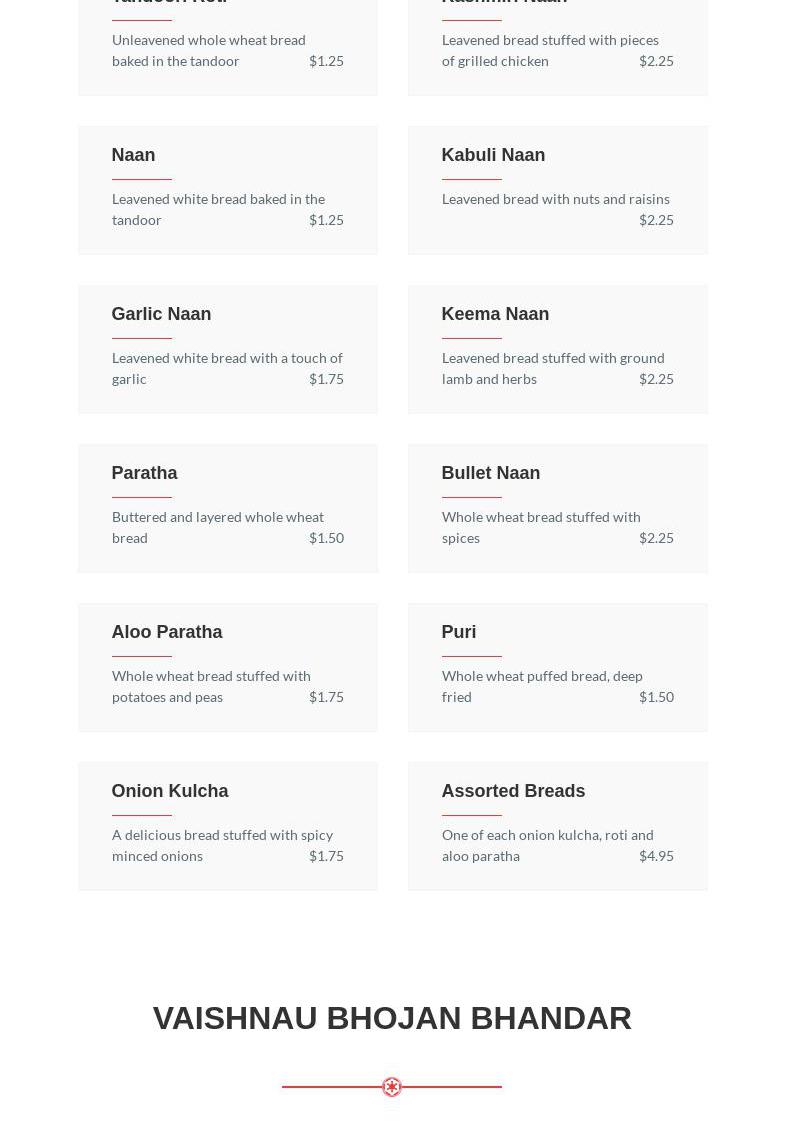The height and width of the screenshot is (1135, 785).
Task: Click the Onion Kulcha spicy minced onions description
Action: 222,845
